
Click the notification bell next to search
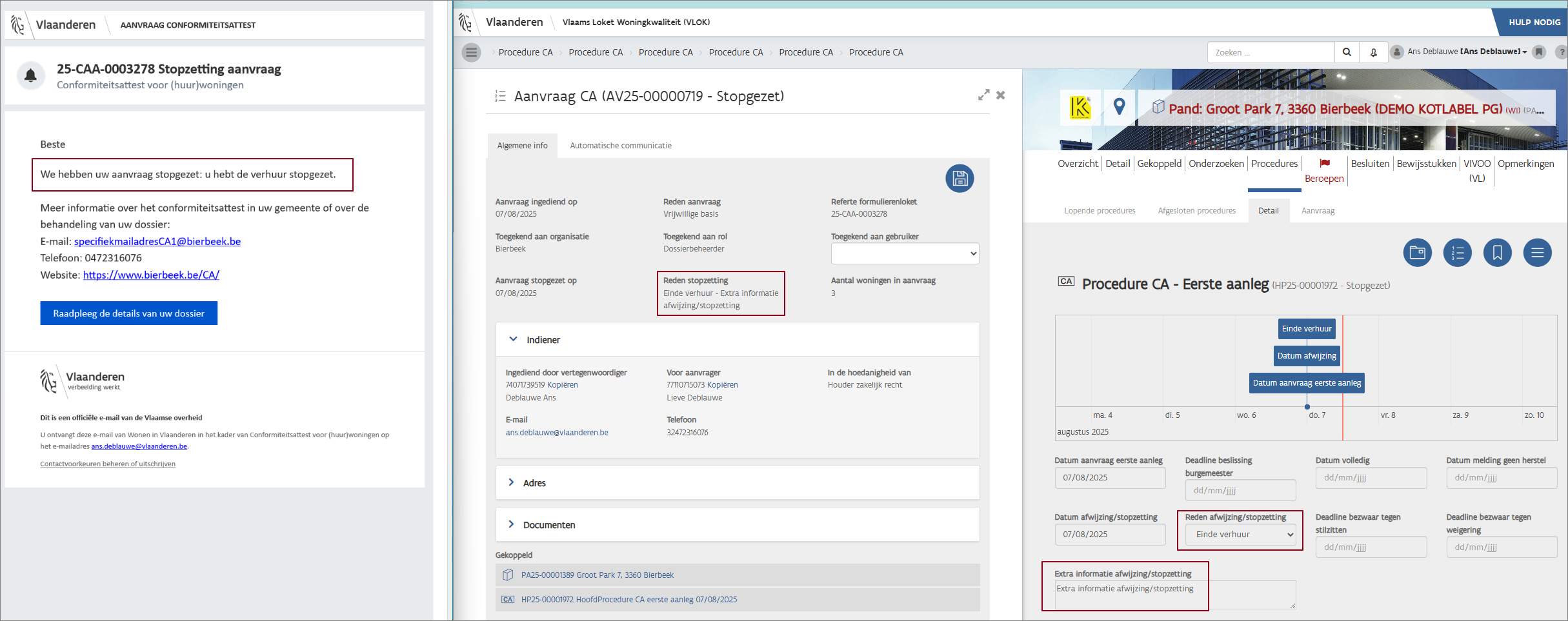[1373, 52]
